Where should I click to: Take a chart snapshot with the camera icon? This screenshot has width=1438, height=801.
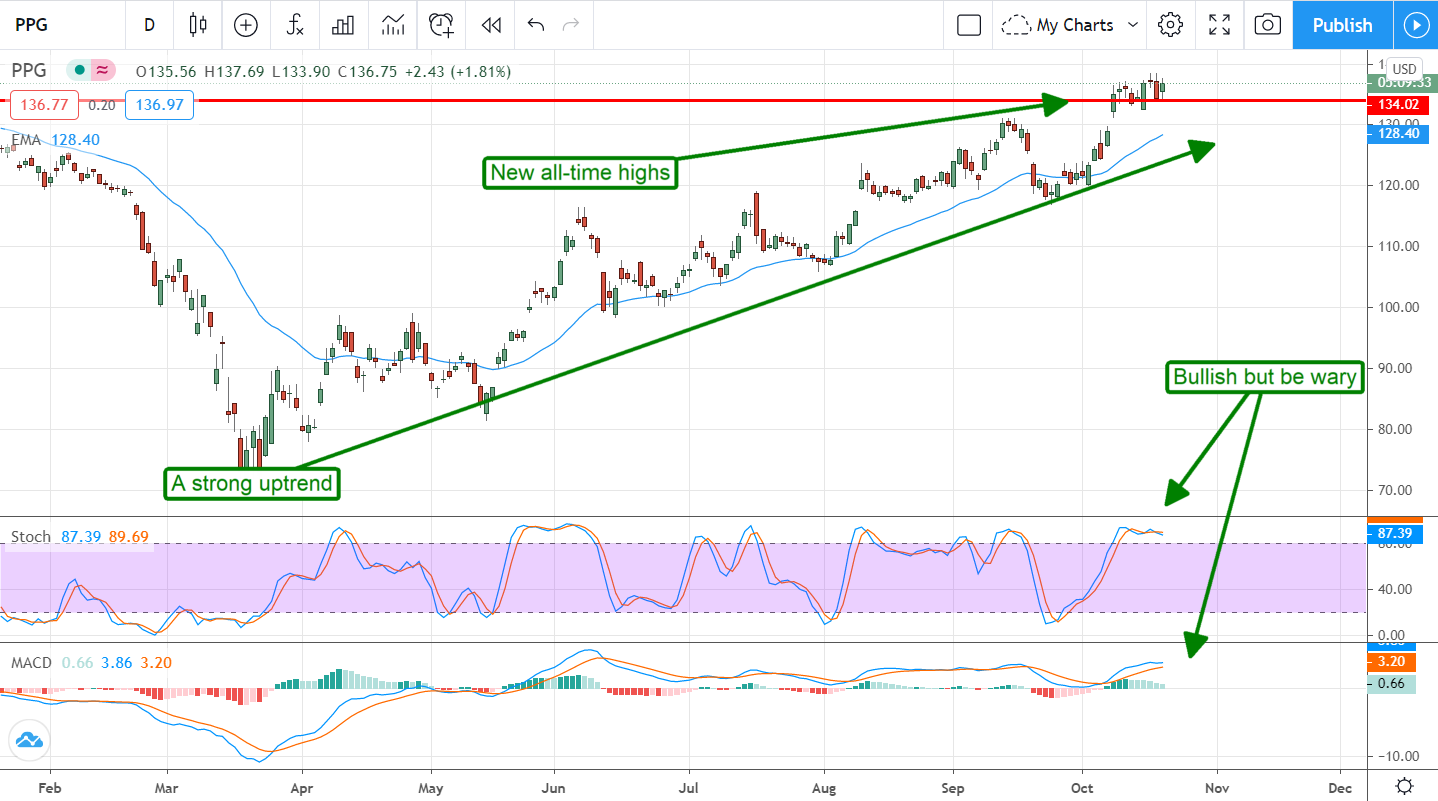coord(1267,25)
